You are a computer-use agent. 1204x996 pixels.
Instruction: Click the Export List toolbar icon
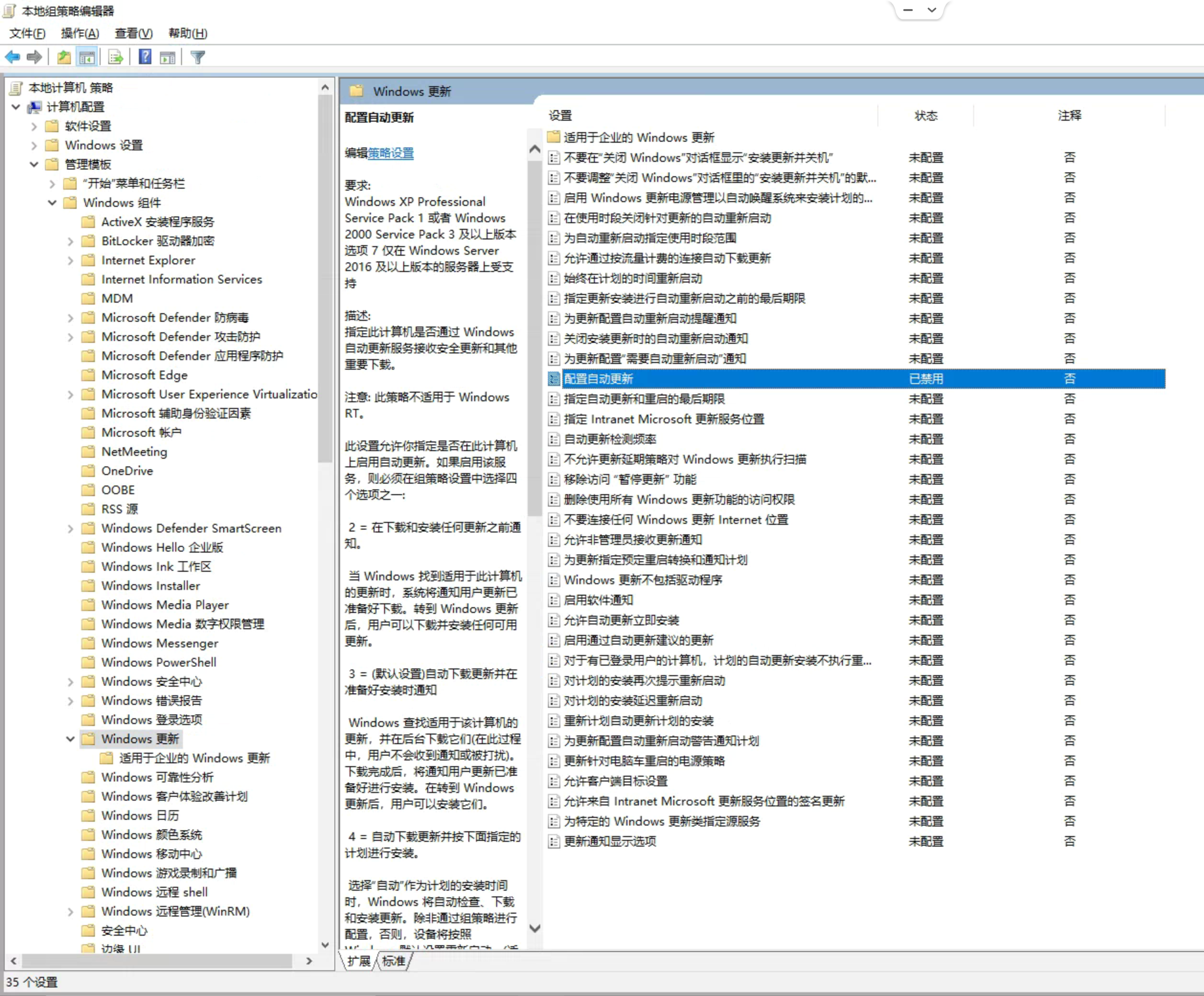tap(115, 57)
